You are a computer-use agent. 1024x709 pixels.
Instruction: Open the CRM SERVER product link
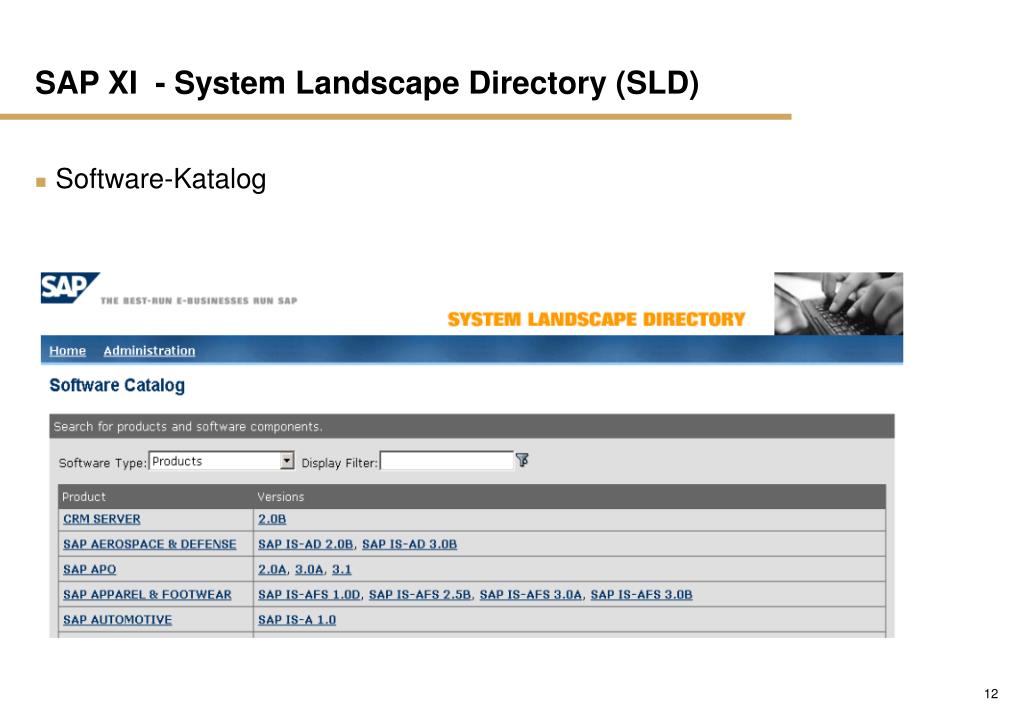[102, 519]
